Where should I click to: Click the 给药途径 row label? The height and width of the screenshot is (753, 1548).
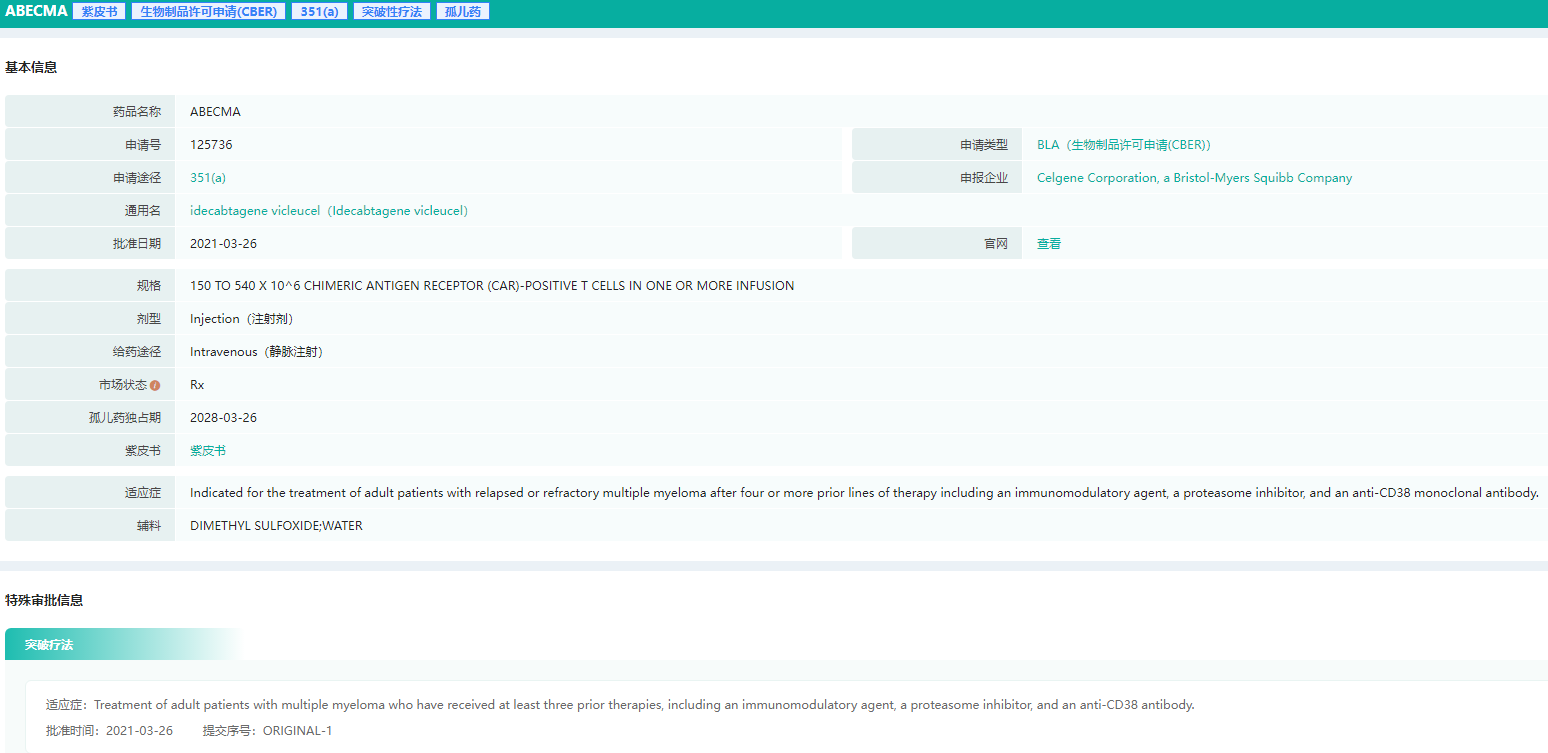(137, 352)
